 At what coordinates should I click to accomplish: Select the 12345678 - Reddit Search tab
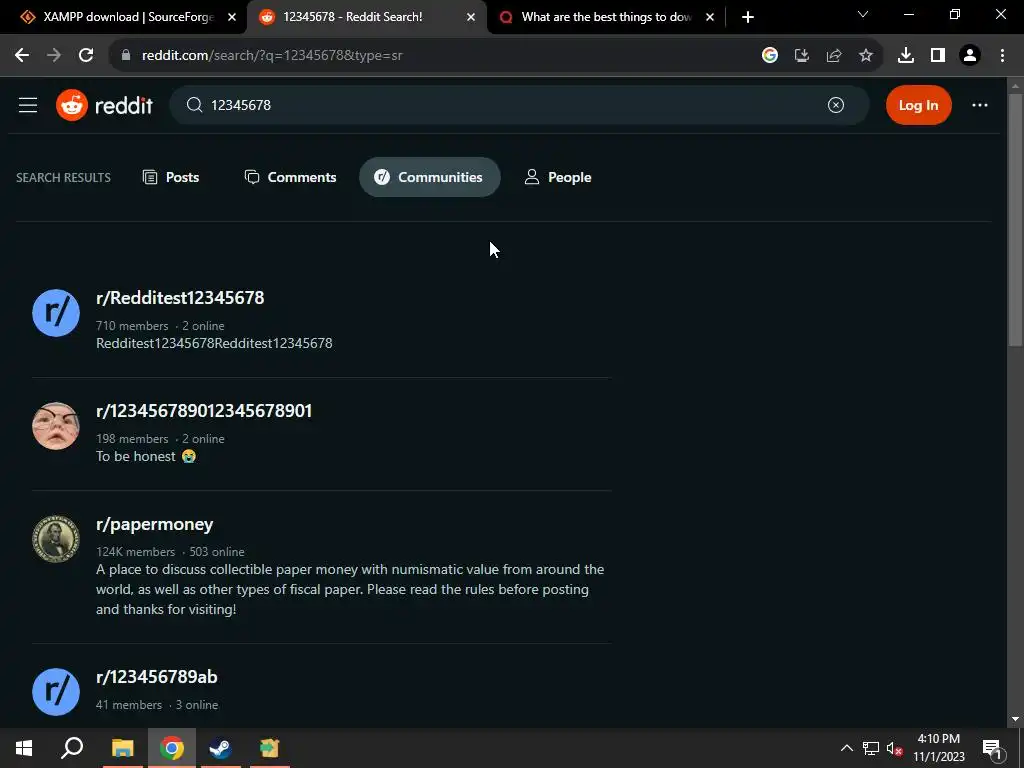click(x=366, y=17)
